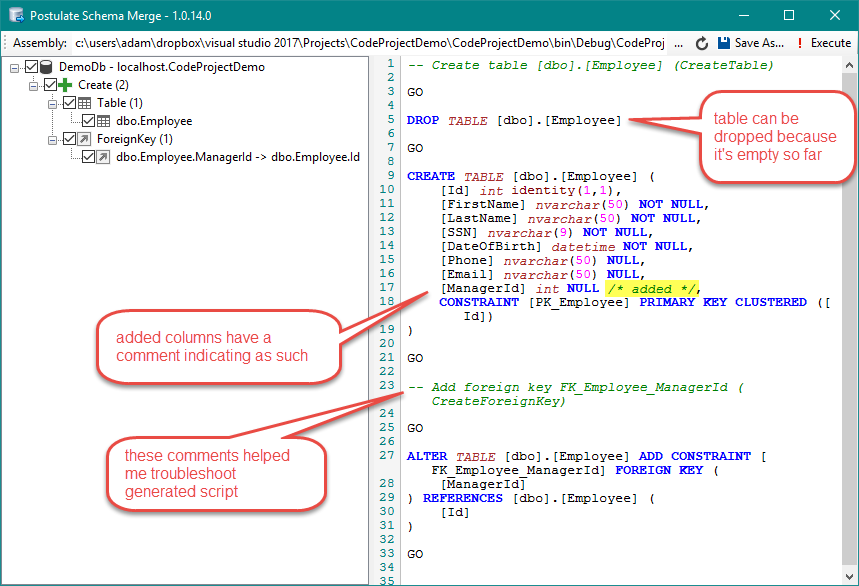Click the DROP TABLE line in script
Image resolution: width=859 pixels, height=586 pixels.
514,120
